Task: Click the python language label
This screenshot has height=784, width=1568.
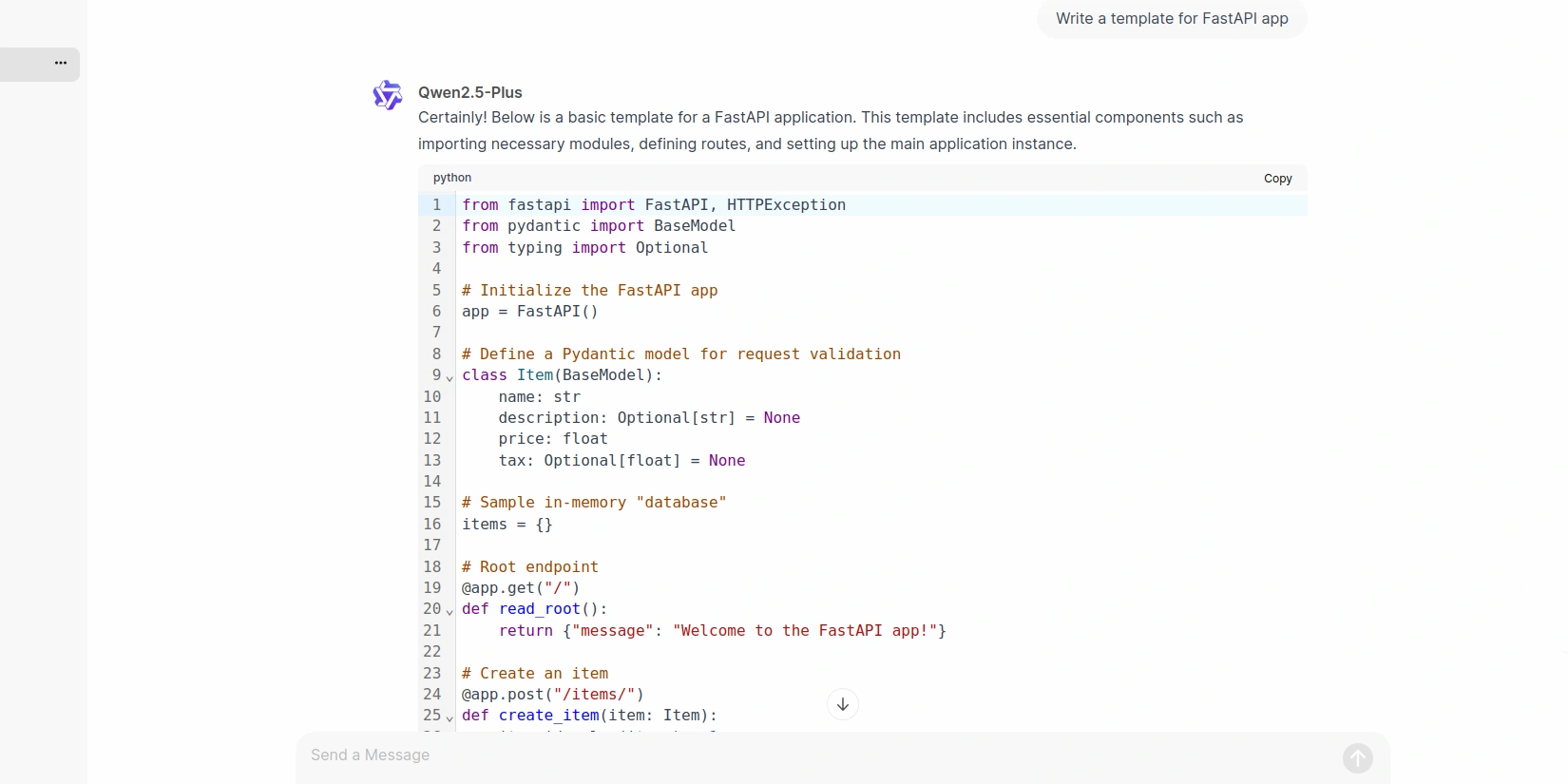Action: (452, 178)
